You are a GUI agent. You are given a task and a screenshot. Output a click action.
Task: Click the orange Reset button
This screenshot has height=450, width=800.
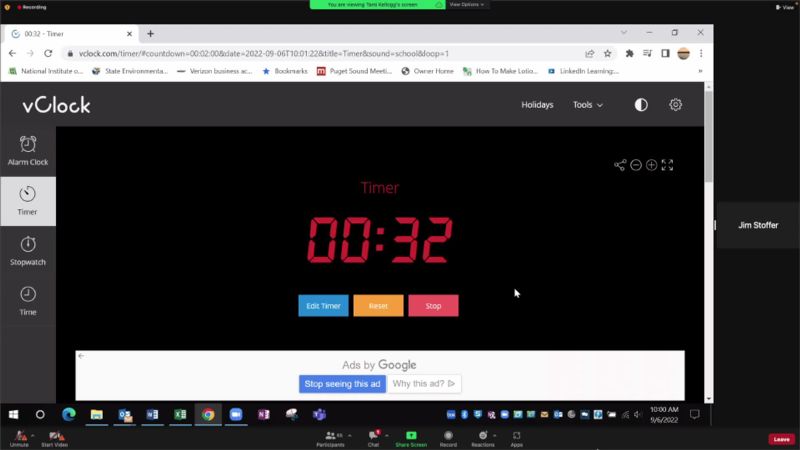pyautogui.click(x=378, y=306)
